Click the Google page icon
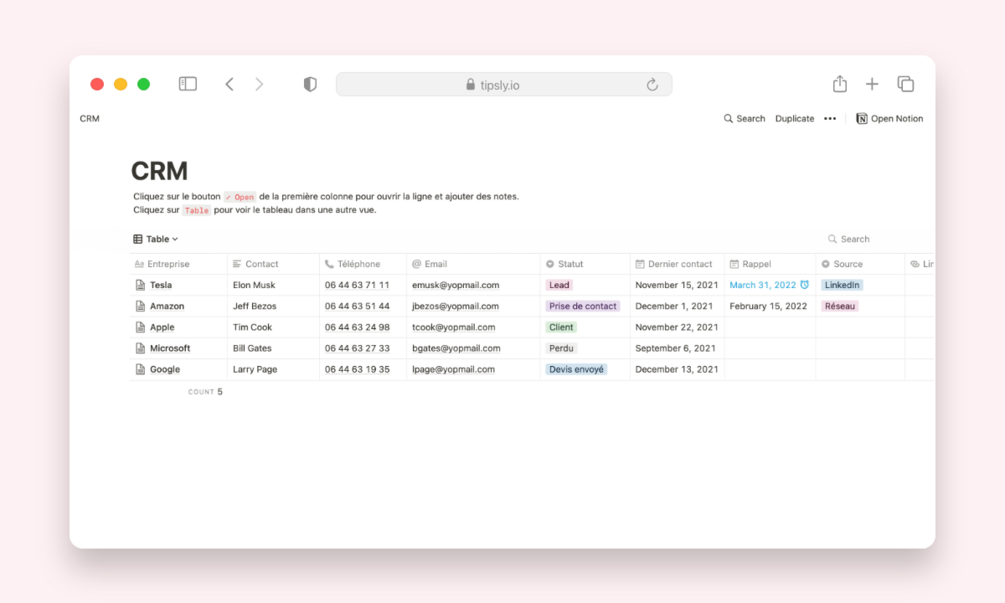Screen dimensions: 1005x603 (140, 370)
